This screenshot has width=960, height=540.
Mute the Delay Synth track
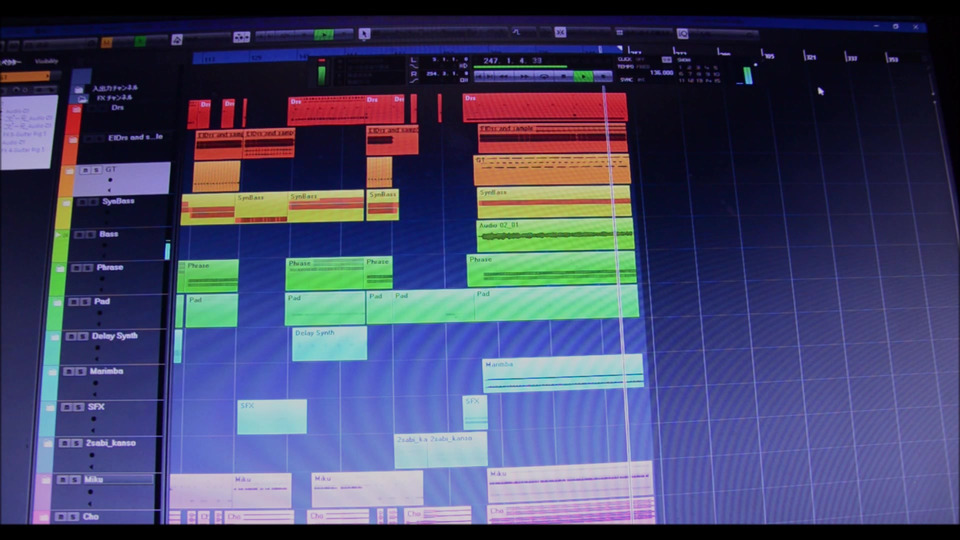pyautogui.click(x=70, y=337)
